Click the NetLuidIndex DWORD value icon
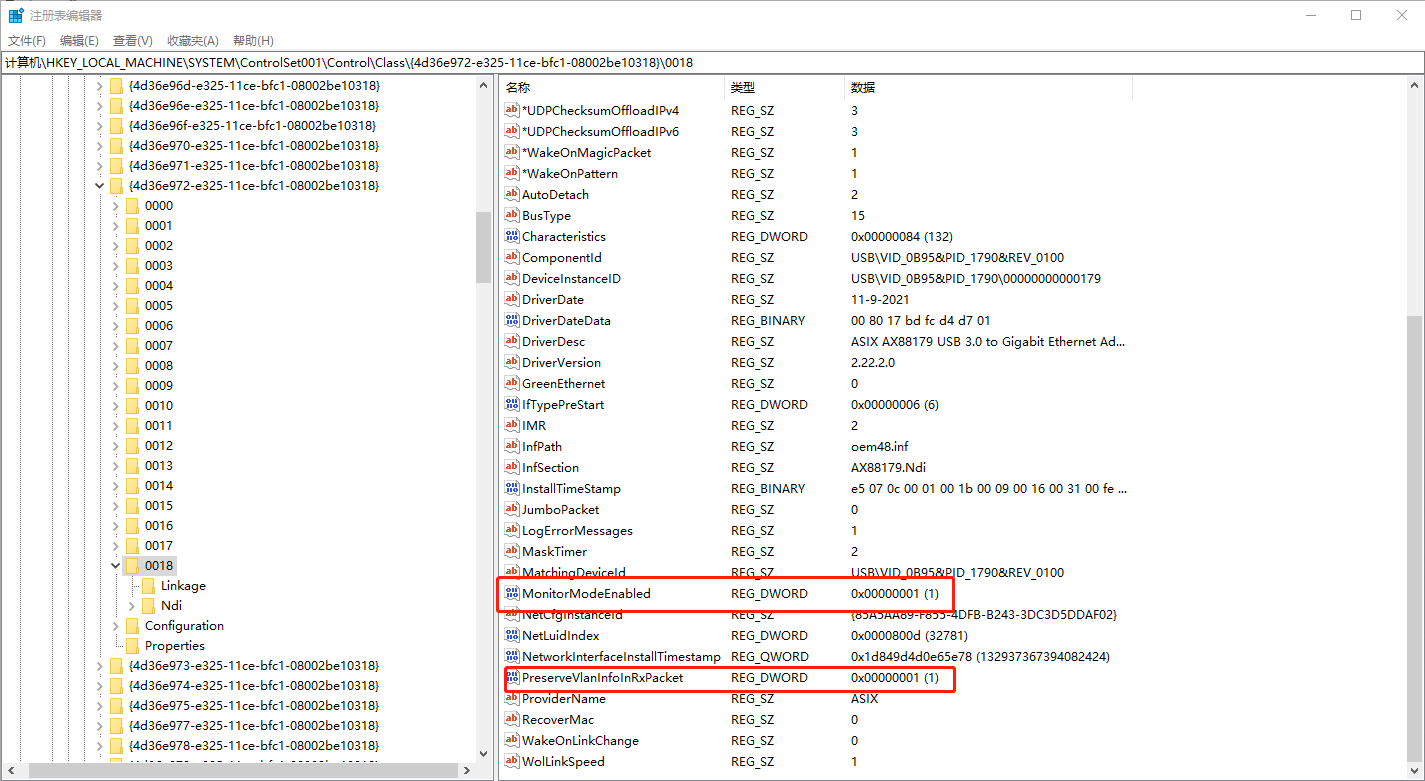This screenshot has width=1425, height=781. pyautogui.click(x=512, y=635)
